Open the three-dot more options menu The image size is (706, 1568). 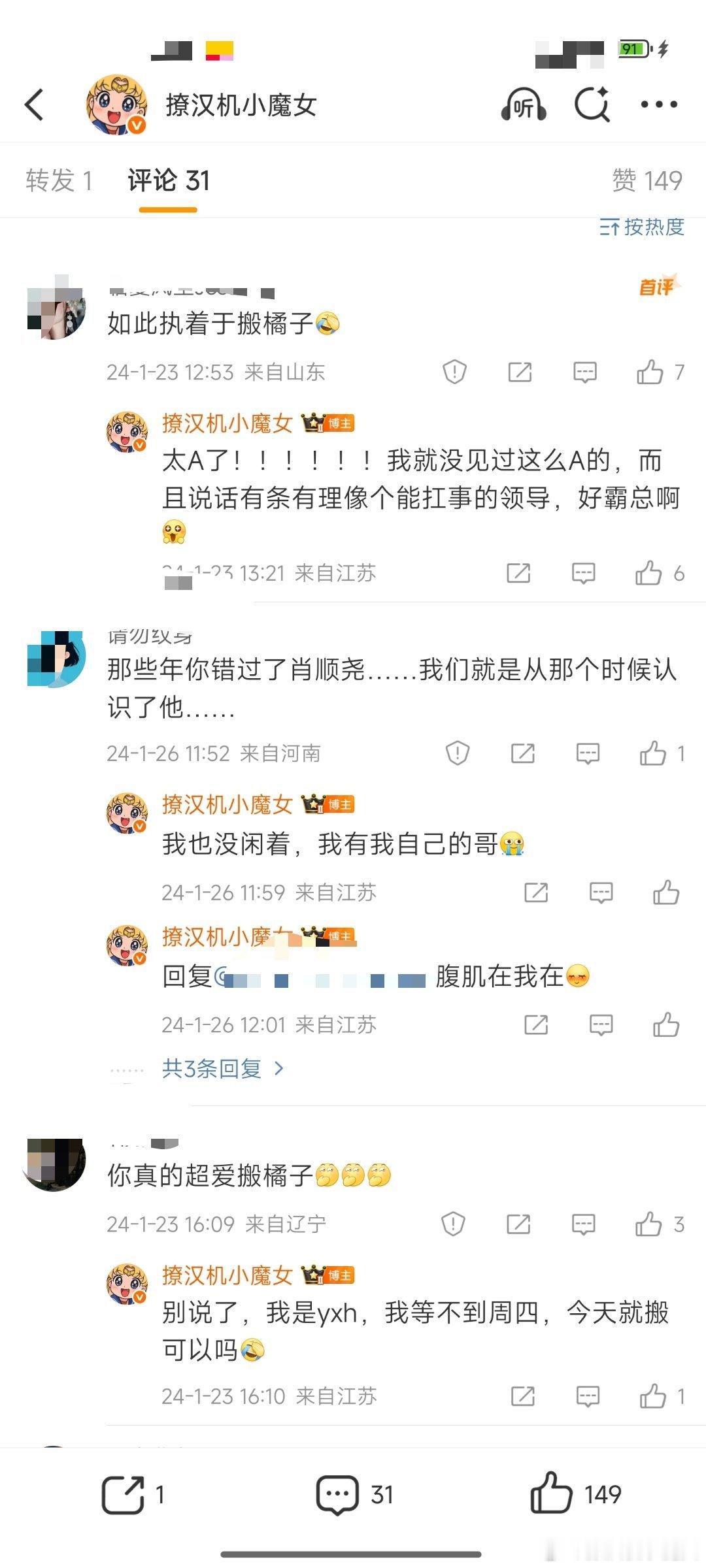coord(659,105)
